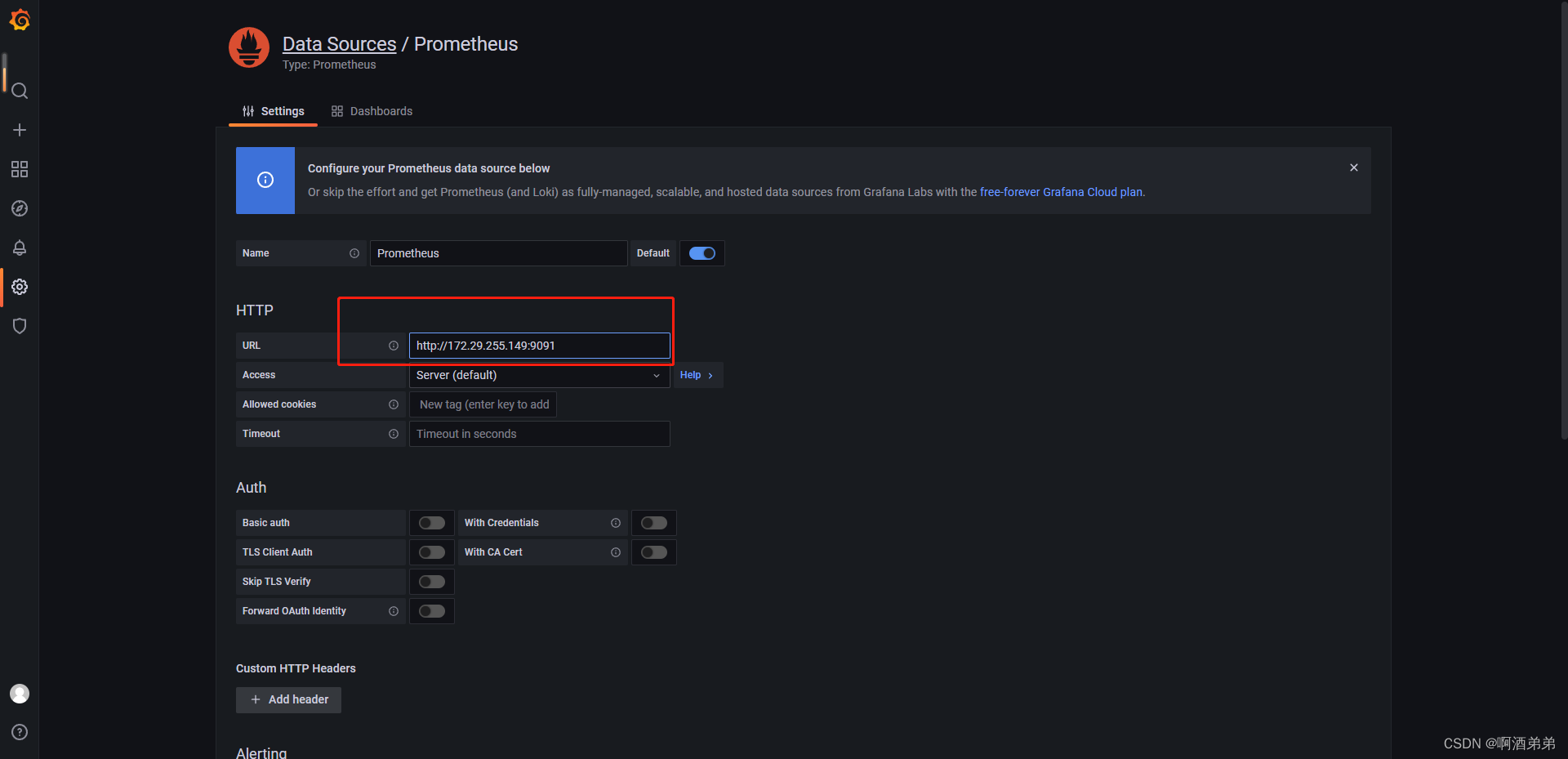This screenshot has width=1568, height=759.
Task: Open the Help question mark icon
Action: (20, 732)
